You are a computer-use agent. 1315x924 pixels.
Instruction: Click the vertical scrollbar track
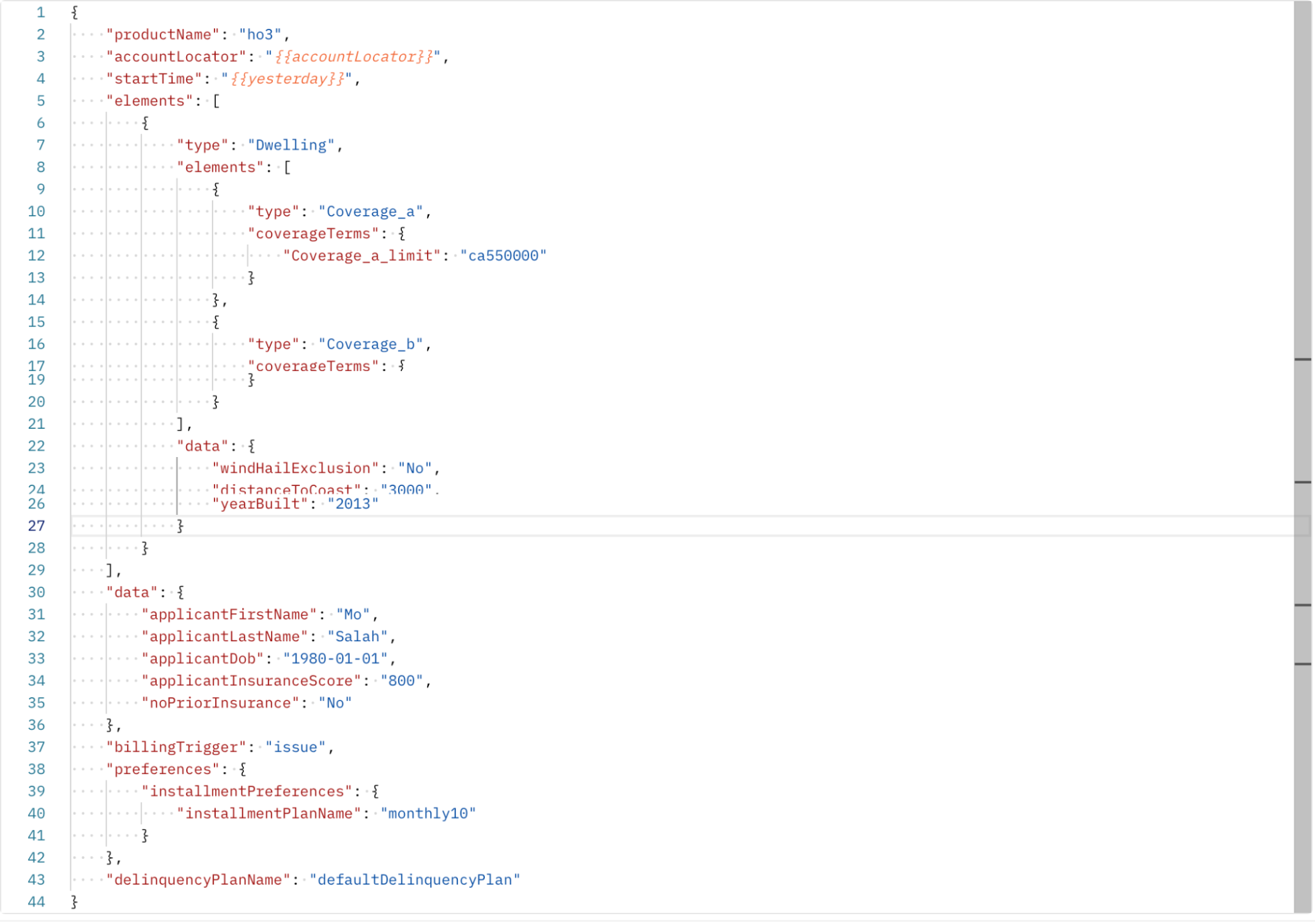coord(1303,197)
